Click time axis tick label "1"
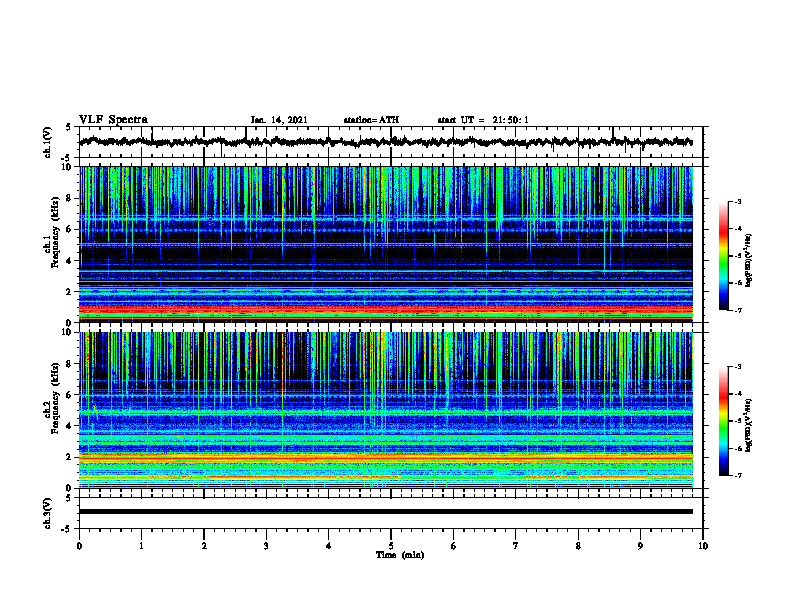Screen dimensions: 792x612 (141, 546)
